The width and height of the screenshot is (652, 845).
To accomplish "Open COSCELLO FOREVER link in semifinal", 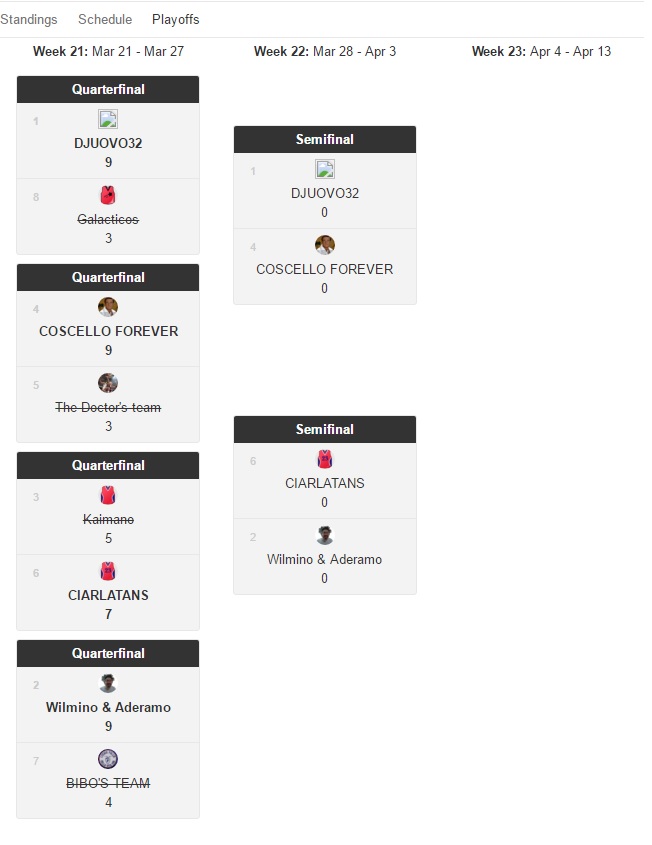I will point(325,269).
